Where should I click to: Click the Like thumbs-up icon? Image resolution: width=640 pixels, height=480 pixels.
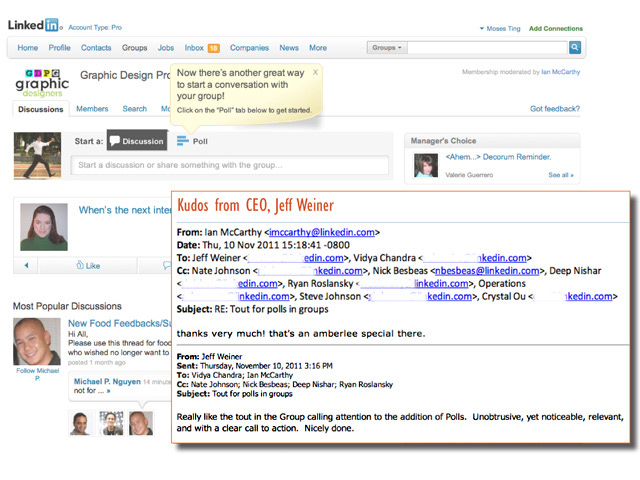[x=80, y=265]
